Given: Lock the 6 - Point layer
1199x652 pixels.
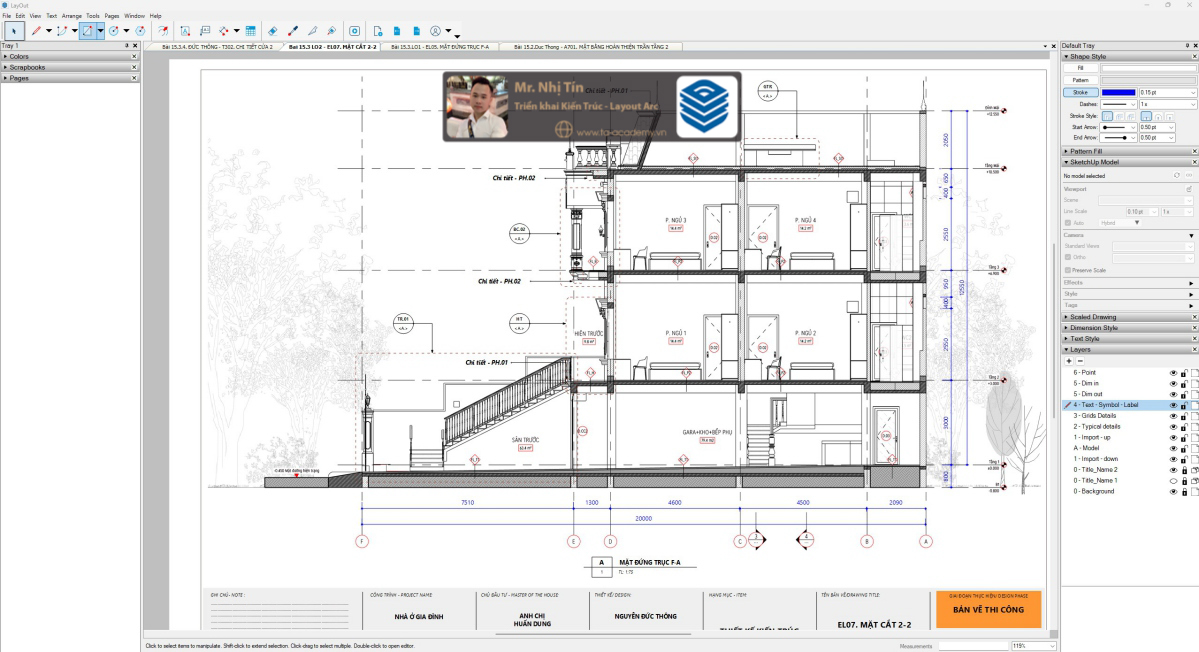Looking at the screenshot, I should click(x=1184, y=373).
